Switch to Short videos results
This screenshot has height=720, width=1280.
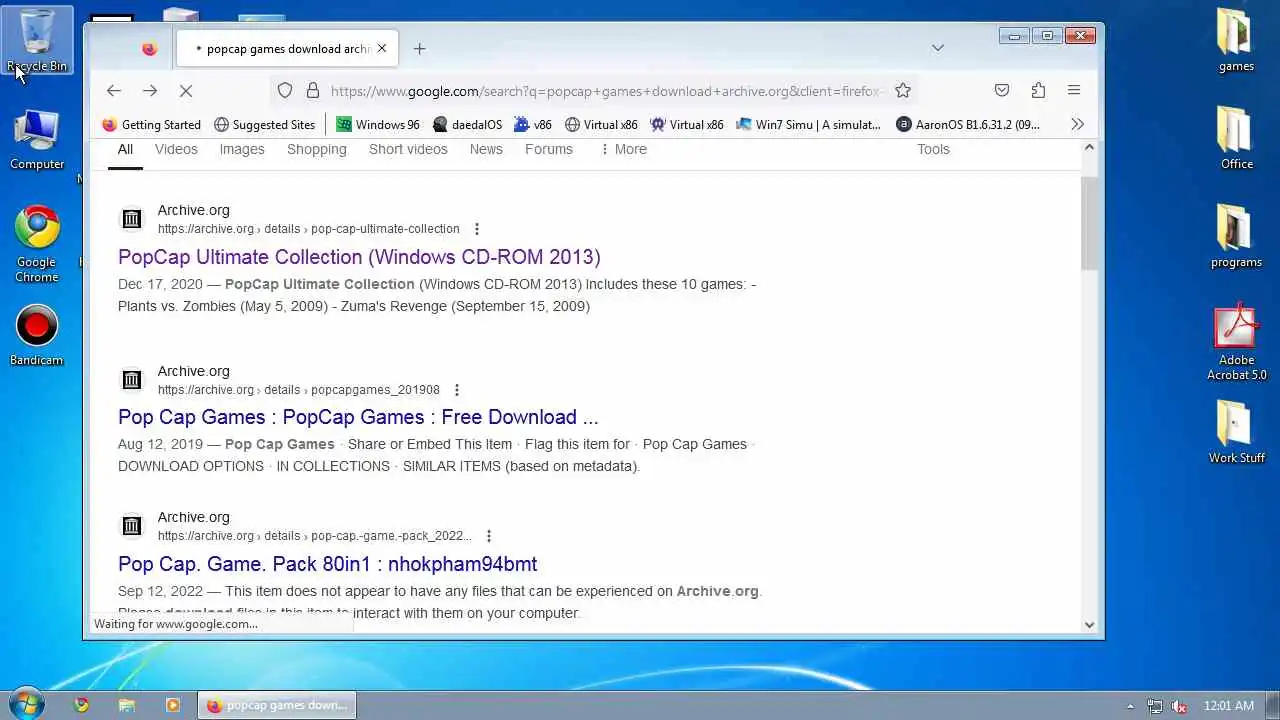408,149
